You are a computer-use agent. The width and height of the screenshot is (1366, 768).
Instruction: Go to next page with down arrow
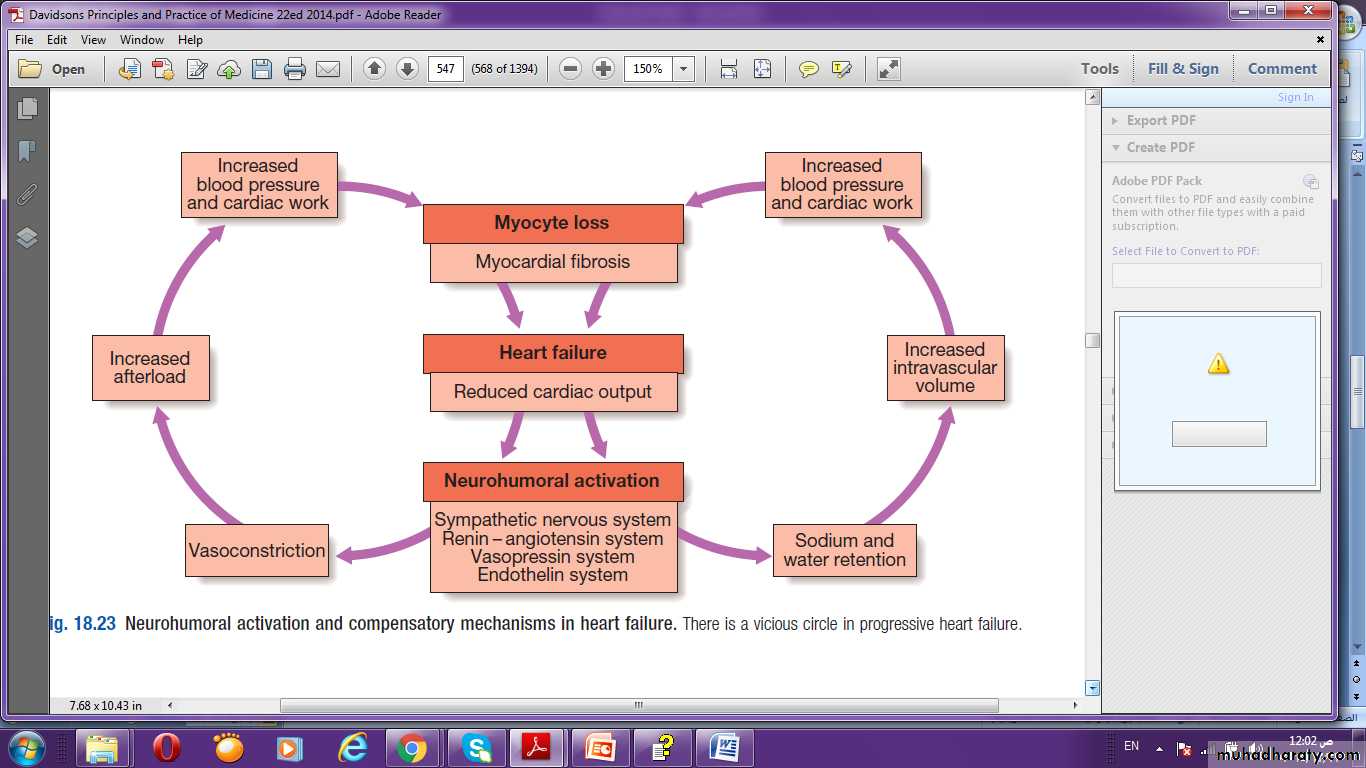coord(407,69)
